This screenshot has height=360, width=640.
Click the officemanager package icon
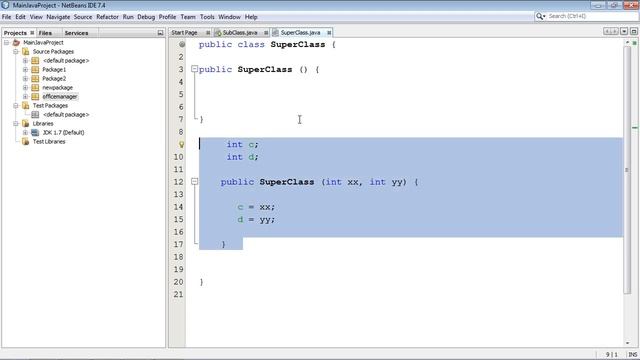pos(35,96)
